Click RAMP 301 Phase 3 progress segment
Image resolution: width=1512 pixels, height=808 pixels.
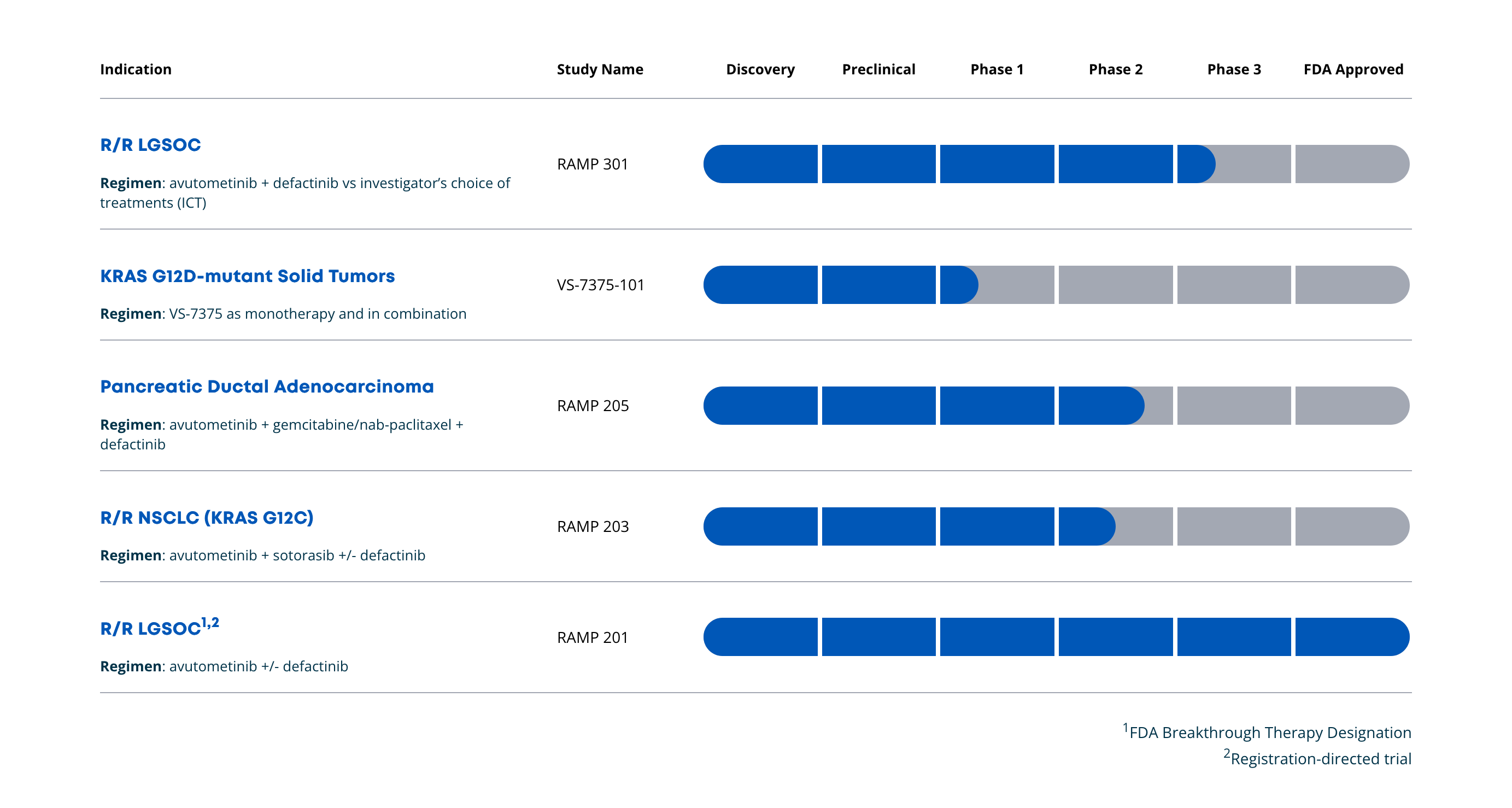pos(1233,164)
